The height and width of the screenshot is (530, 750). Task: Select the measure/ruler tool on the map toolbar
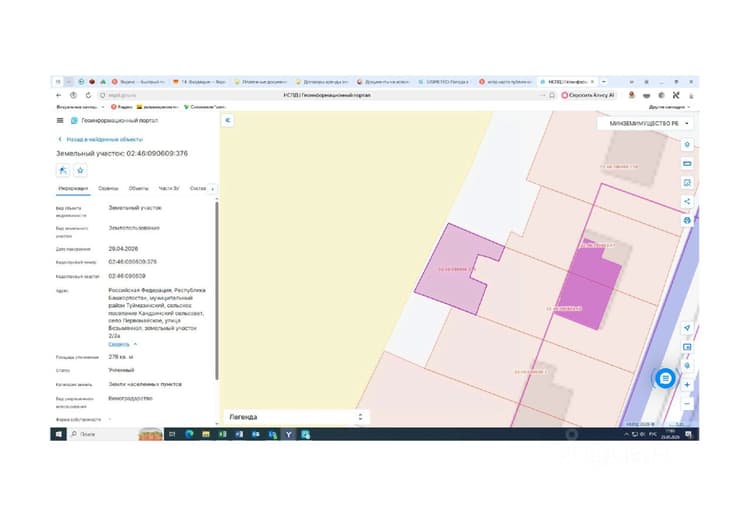[x=687, y=164]
